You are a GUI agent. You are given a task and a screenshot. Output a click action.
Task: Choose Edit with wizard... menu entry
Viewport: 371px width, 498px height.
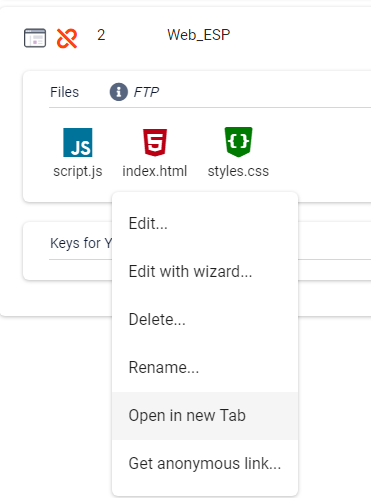(205, 271)
